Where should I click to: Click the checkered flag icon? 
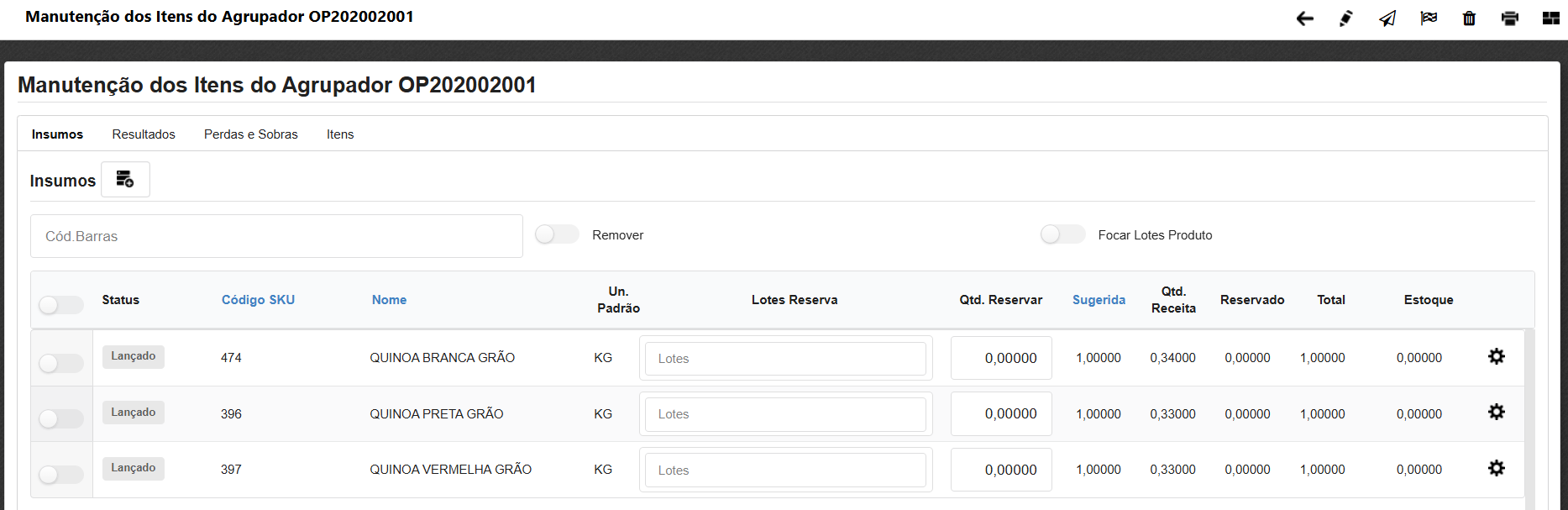1428,18
